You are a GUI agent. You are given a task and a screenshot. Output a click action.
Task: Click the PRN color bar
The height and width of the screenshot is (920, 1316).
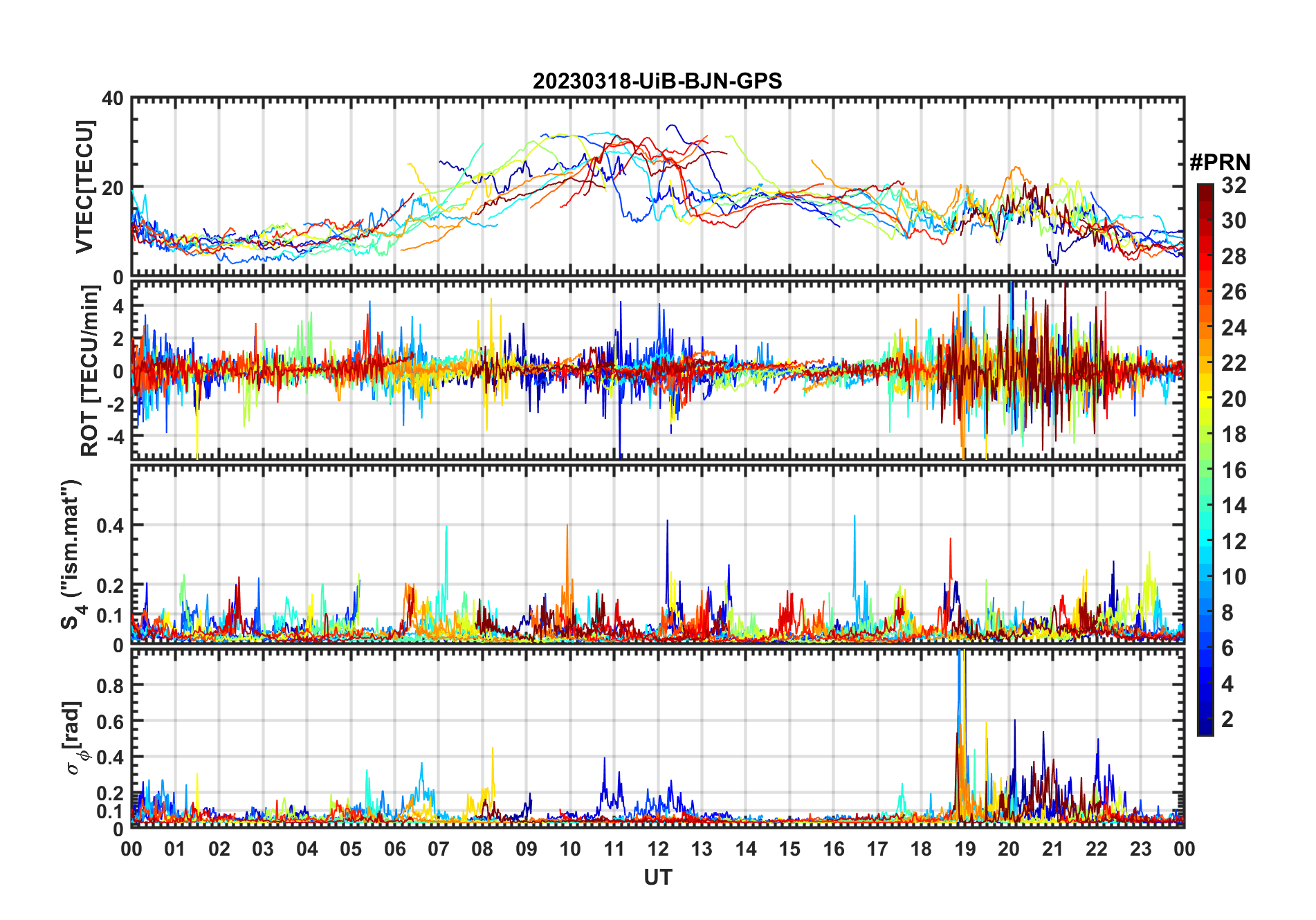(x=1205, y=459)
